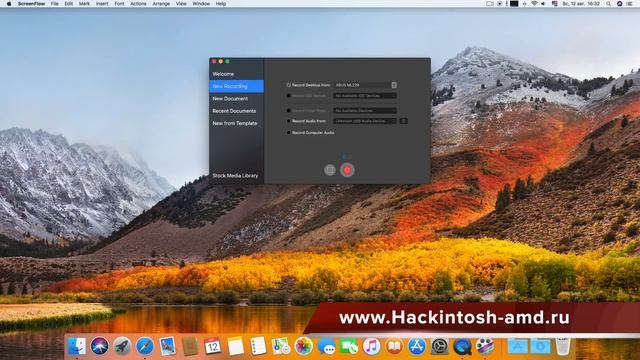Open the ASUS display source dropdown
The height and width of the screenshot is (360, 640).
click(x=365, y=85)
